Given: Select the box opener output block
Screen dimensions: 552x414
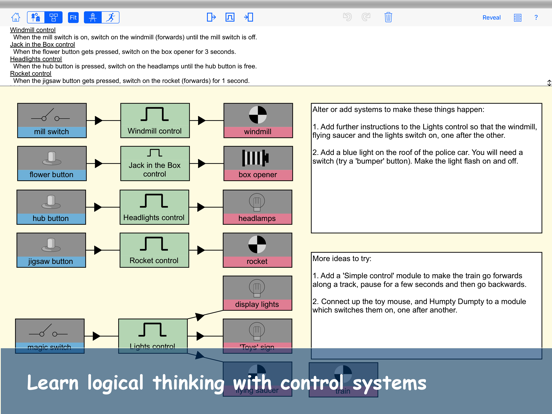Looking at the screenshot, I should tap(258, 164).
